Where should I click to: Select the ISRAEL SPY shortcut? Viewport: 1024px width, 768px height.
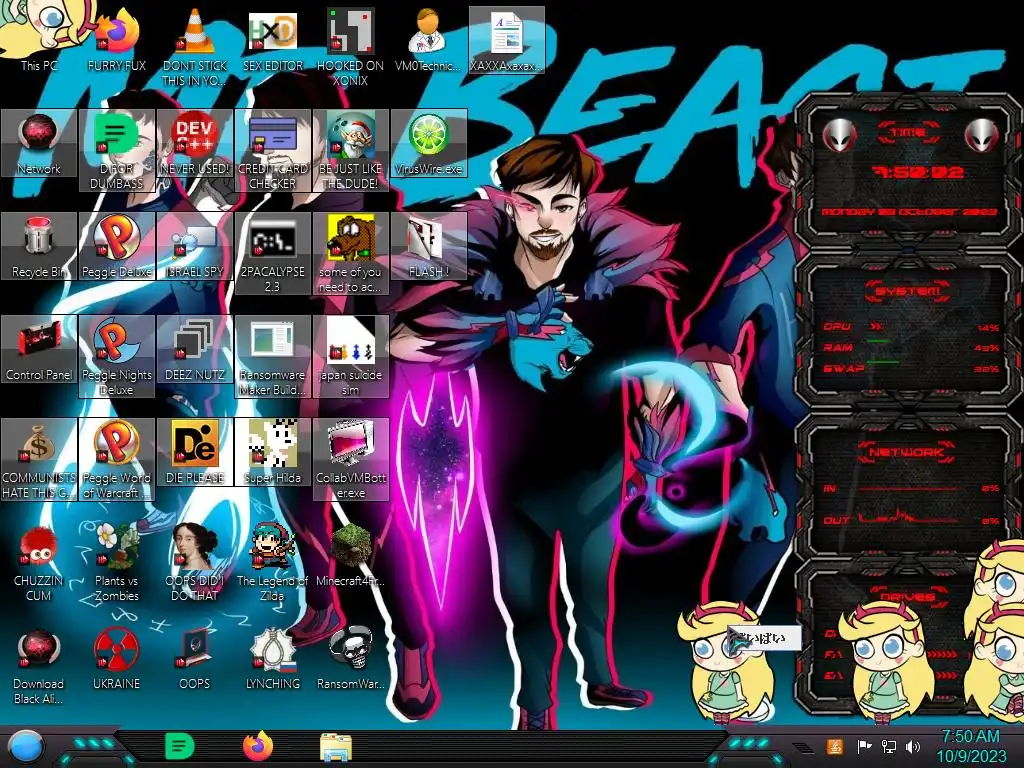click(195, 246)
